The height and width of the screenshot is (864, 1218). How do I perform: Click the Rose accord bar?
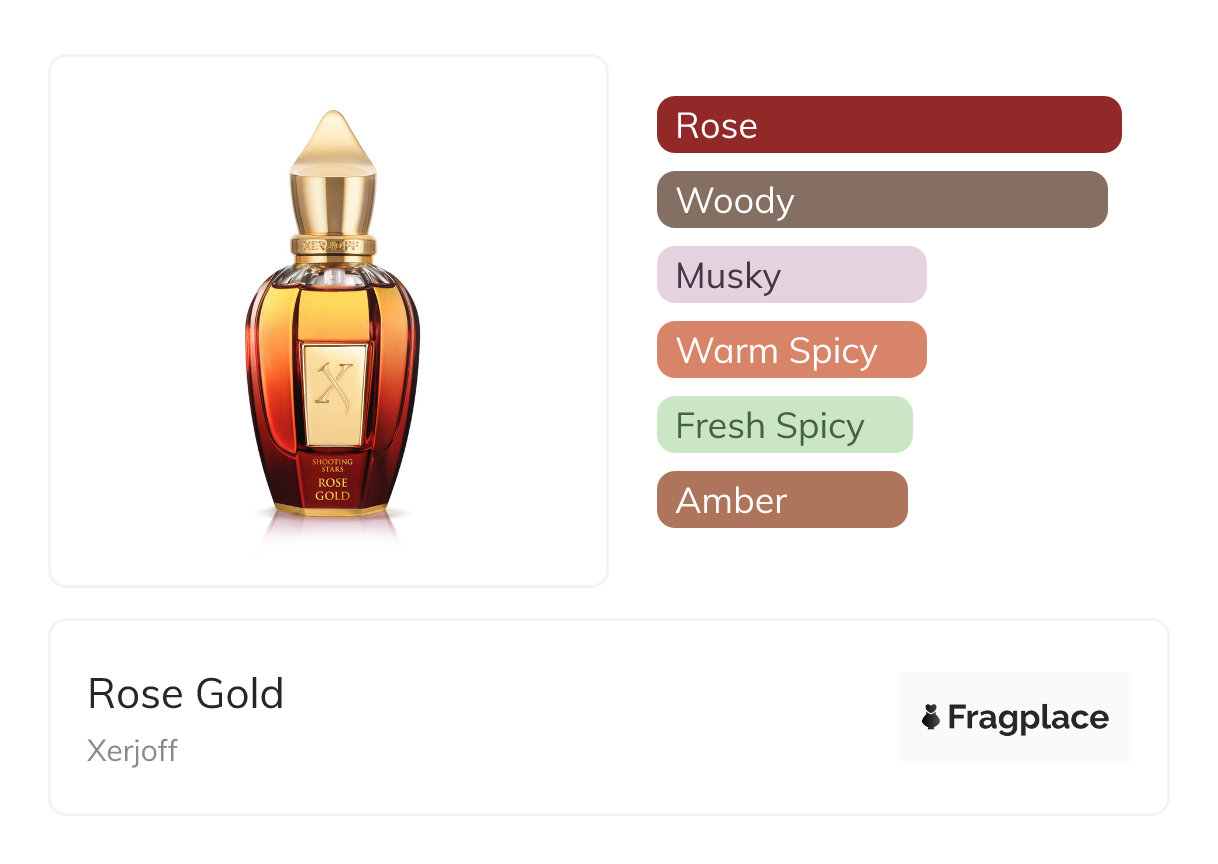click(x=888, y=125)
